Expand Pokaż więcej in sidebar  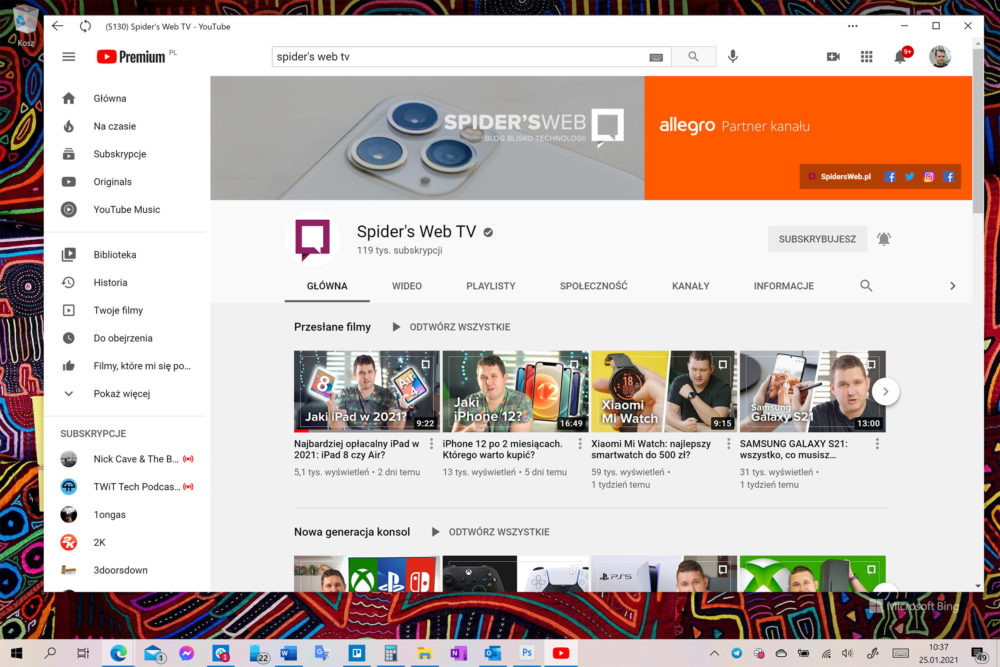[x=124, y=393]
